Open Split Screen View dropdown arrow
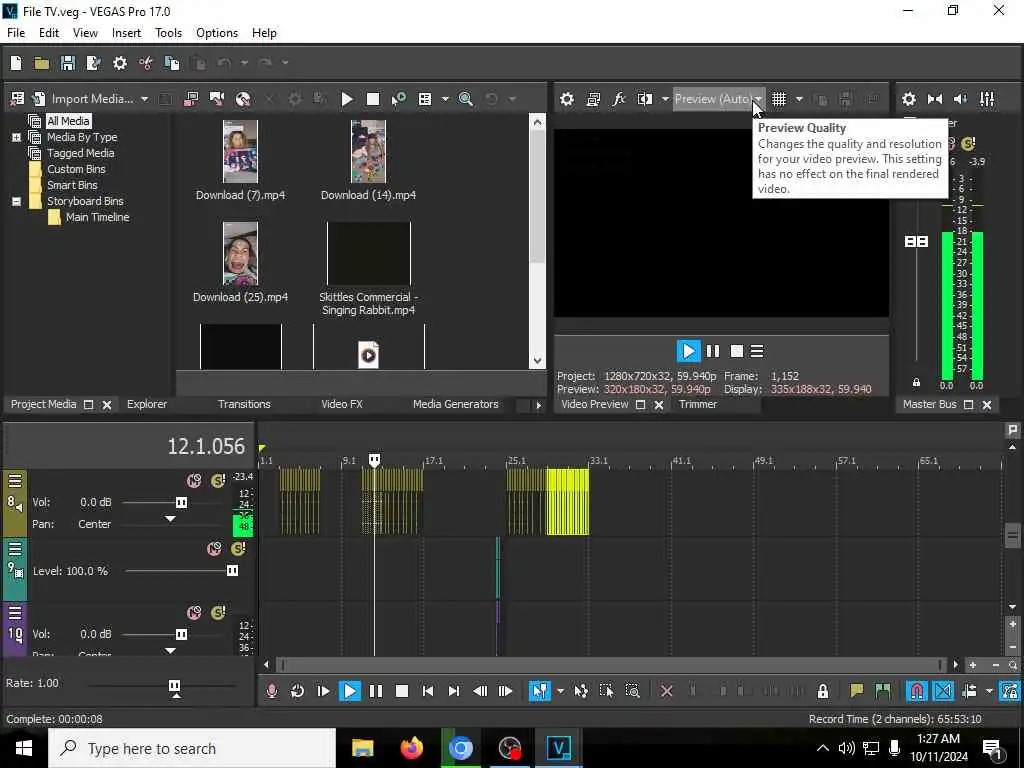The height and width of the screenshot is (768, 1024). (665, 99)
